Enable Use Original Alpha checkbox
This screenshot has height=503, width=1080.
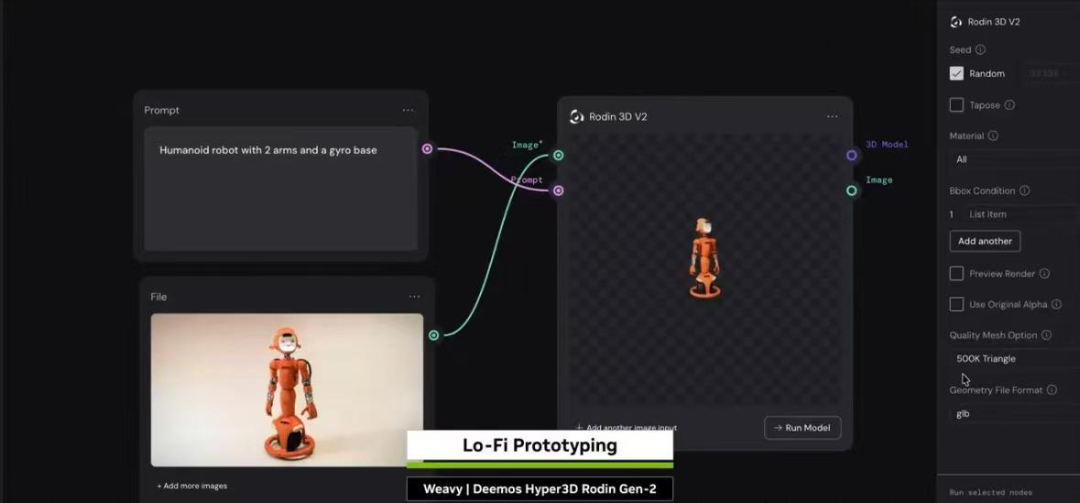(957, 304)
